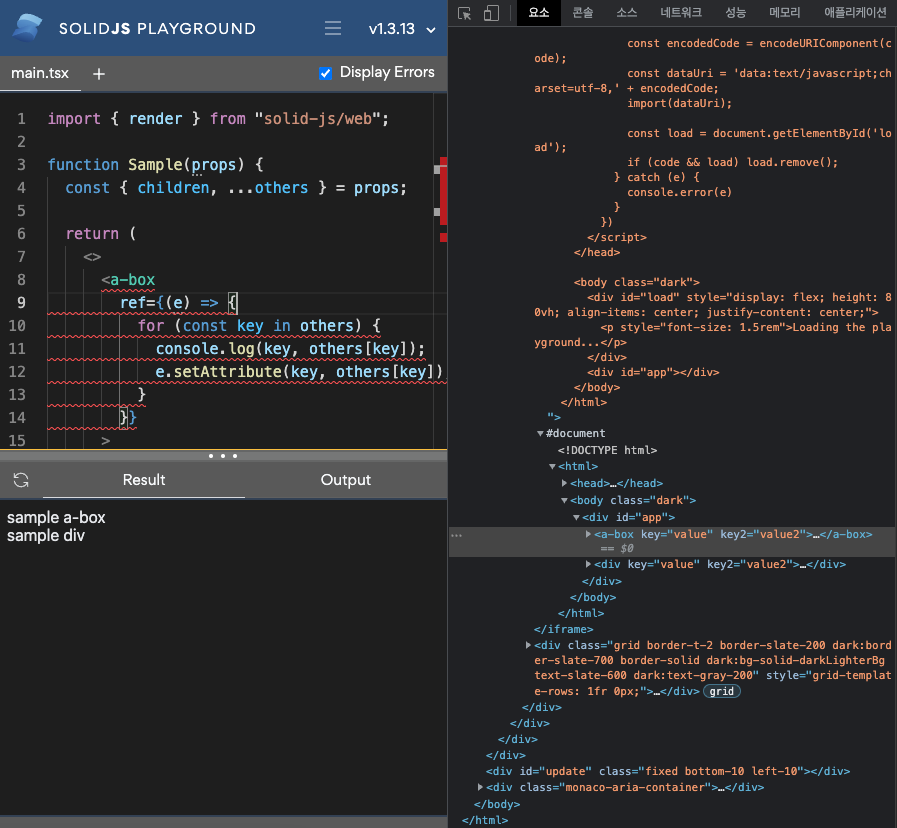The height and width of the screenshot is (828, 897).
Task: Switch to the Output tab
Action: point(346,480)
